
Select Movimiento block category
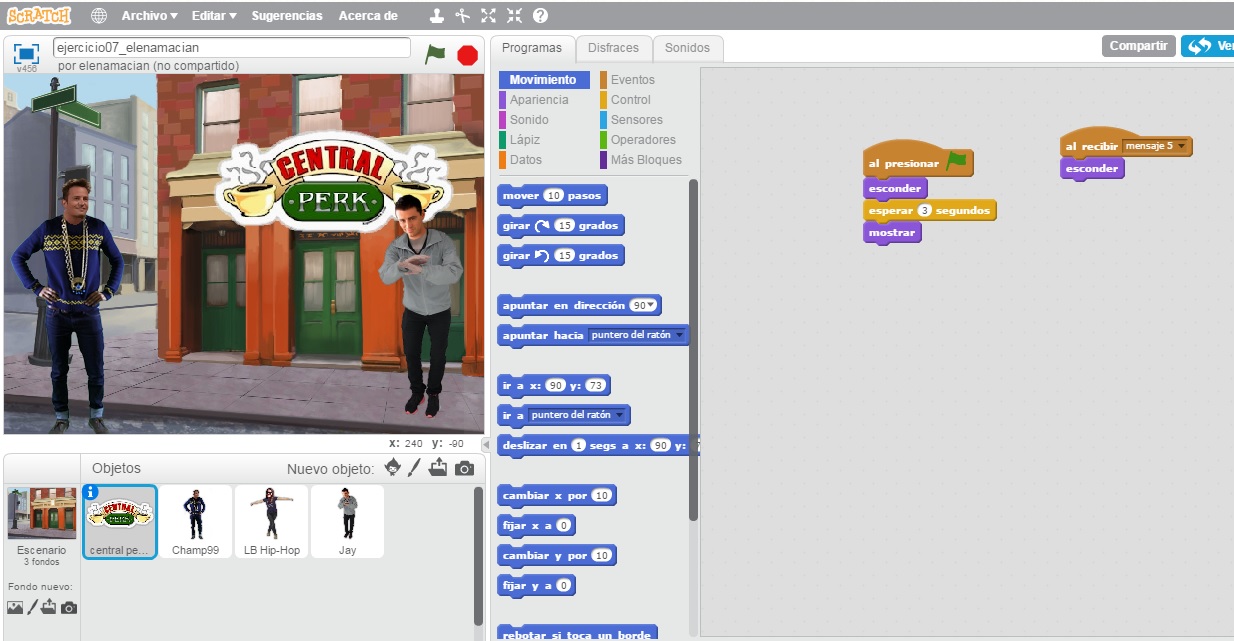(544, 80)
